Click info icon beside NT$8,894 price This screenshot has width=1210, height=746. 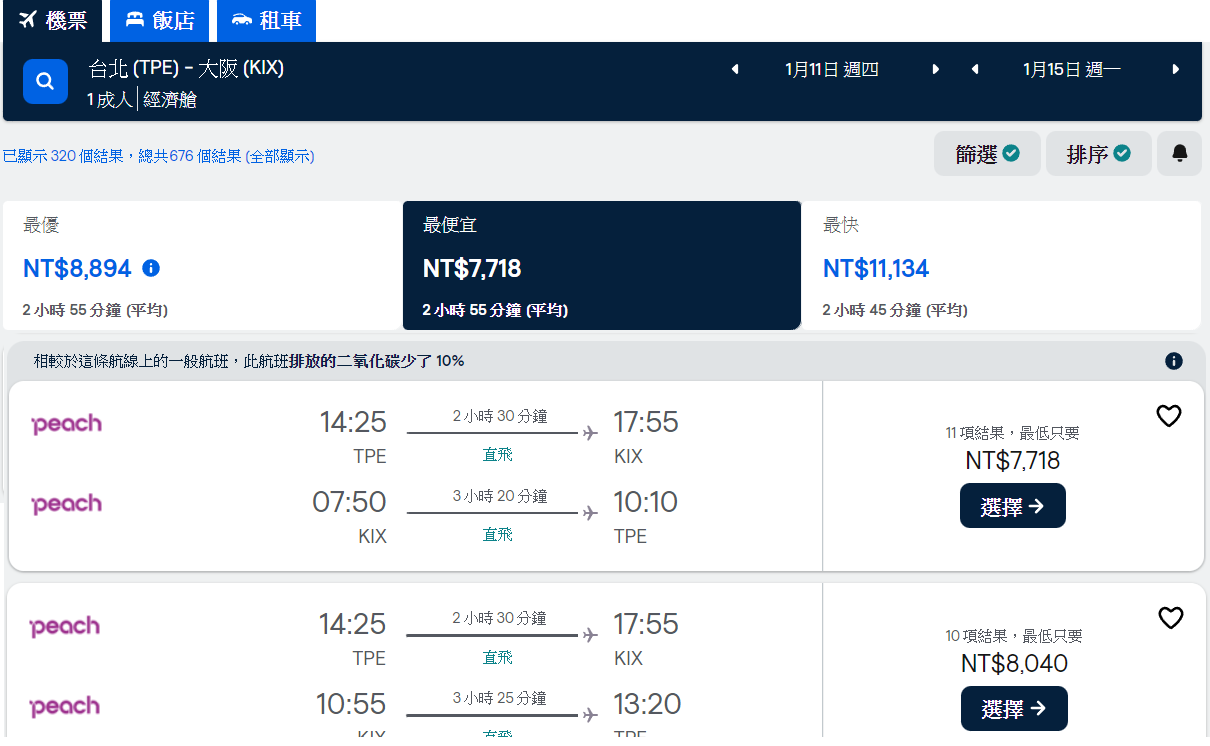[x=151, y=268]
